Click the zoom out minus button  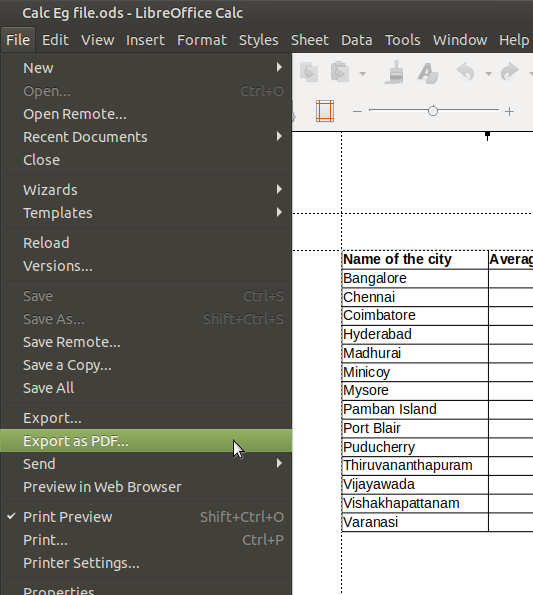357,111
